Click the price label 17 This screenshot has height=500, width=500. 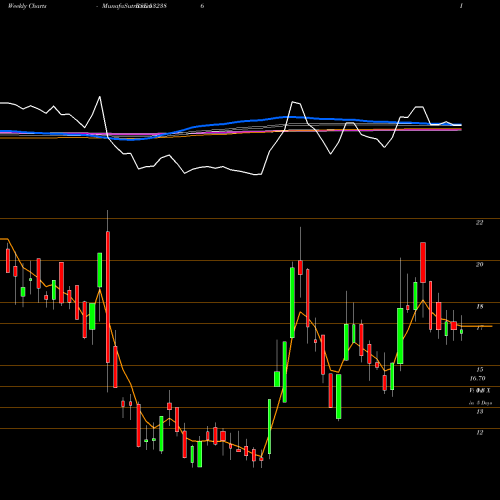(x=479, y=328)
